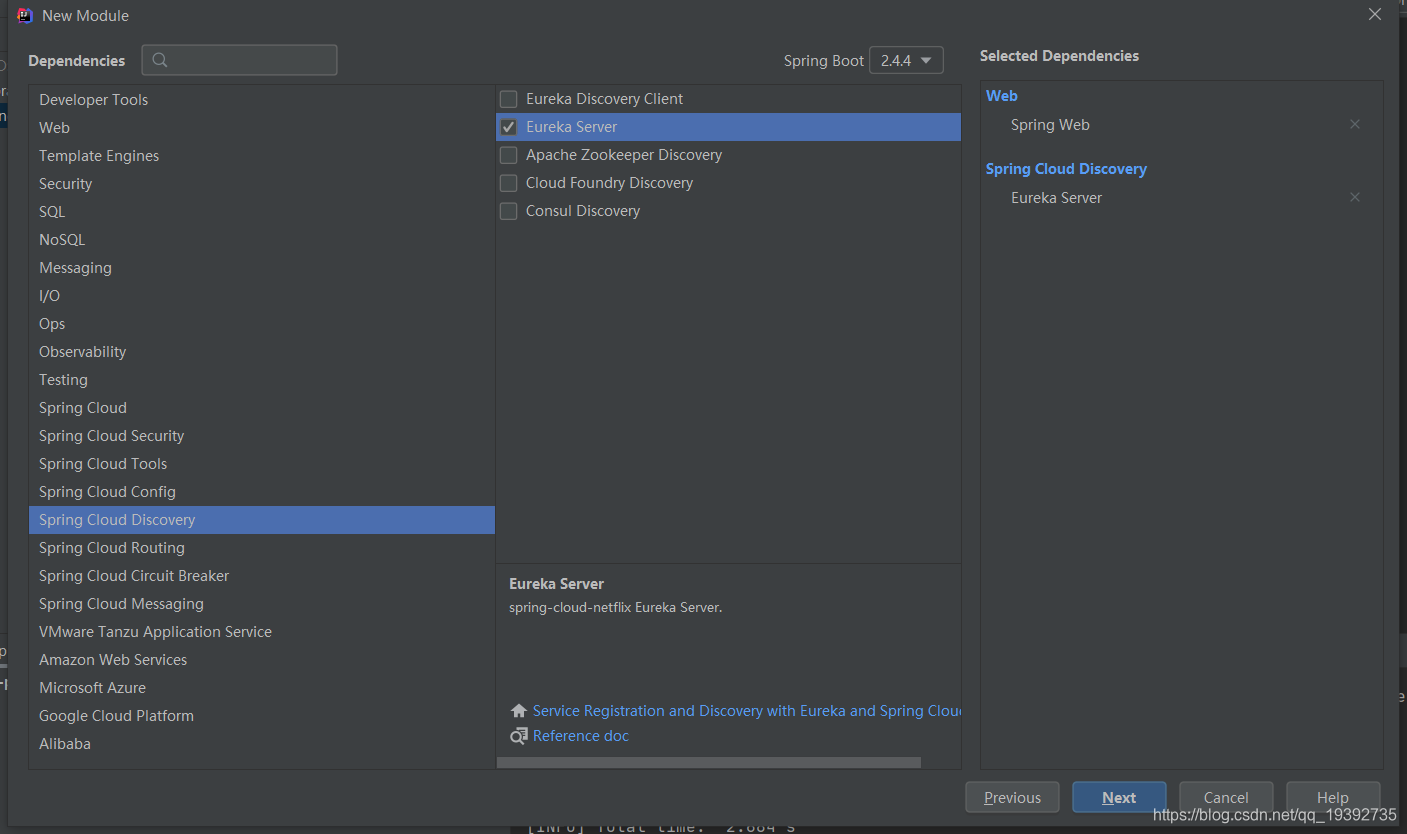The height and width of the screenshot is (834, 1407).
Task: Click the Web group header in Selected Dependencies
Action: [1002, 96]
